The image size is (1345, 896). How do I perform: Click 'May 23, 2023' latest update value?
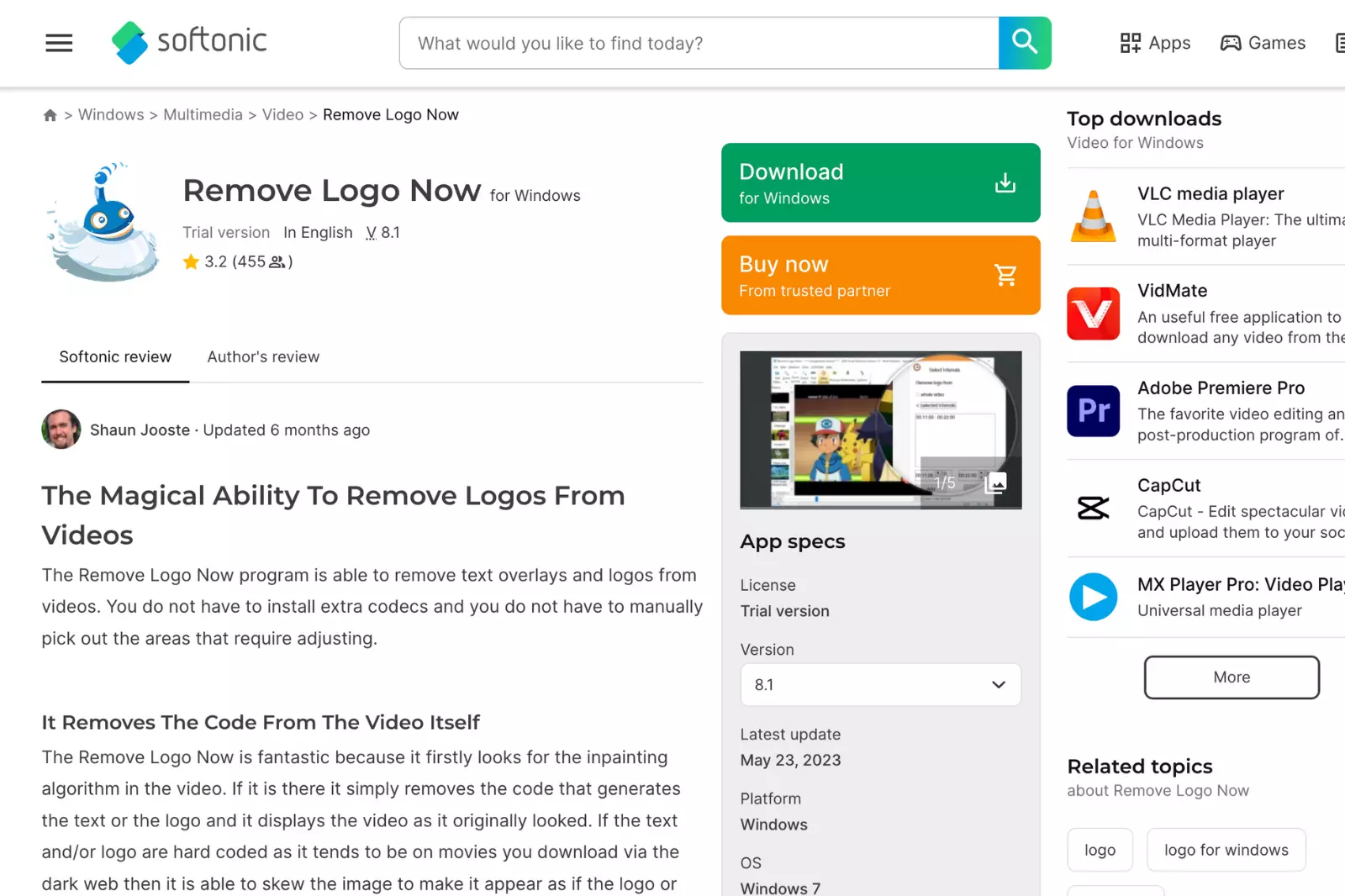point(790,760)
